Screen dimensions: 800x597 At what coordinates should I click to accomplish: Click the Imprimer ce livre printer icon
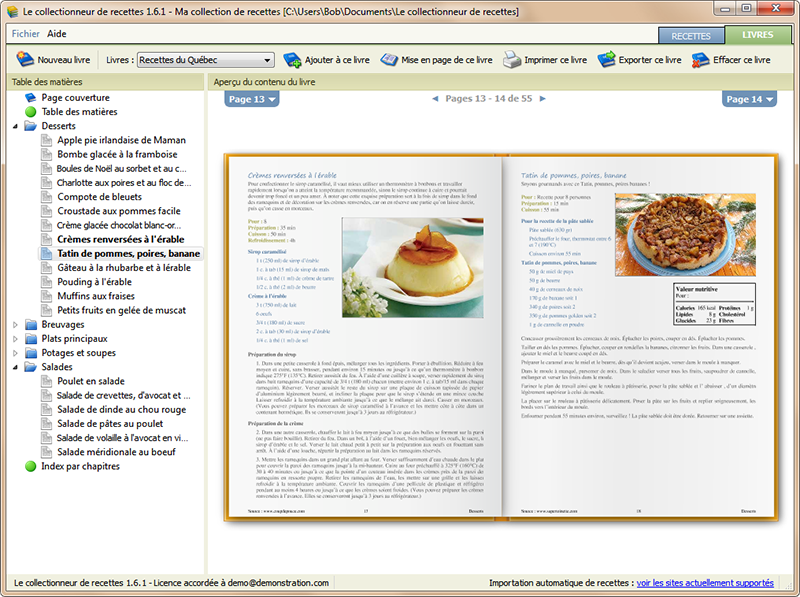[x=512, y=60]
